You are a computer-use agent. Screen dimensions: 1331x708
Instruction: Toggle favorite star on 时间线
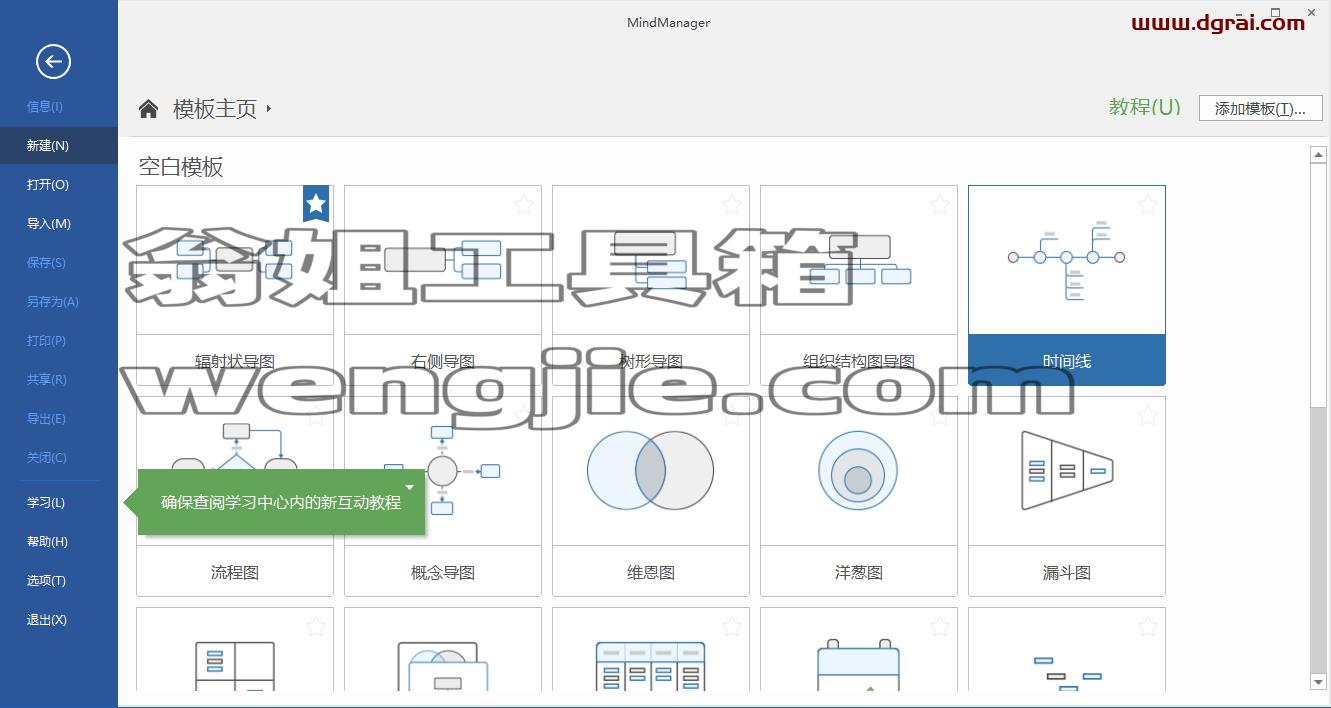[x=1148, y=205]
